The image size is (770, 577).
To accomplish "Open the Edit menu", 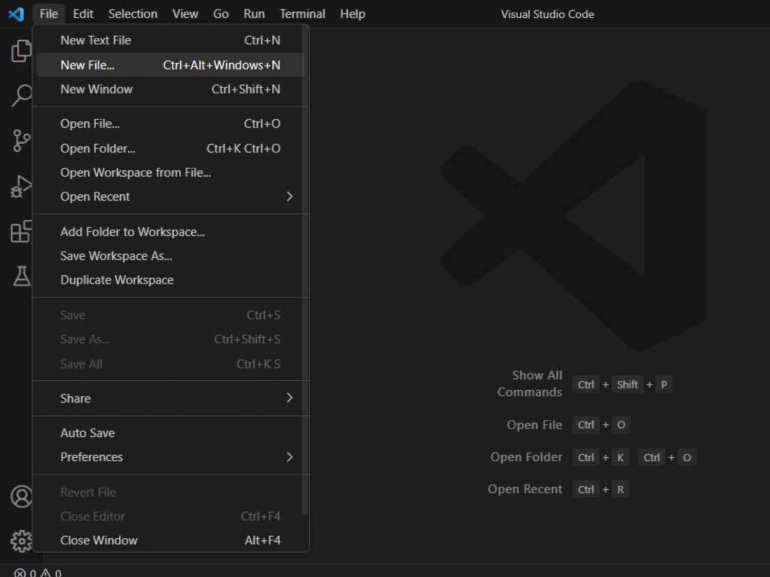I will 83,14.
